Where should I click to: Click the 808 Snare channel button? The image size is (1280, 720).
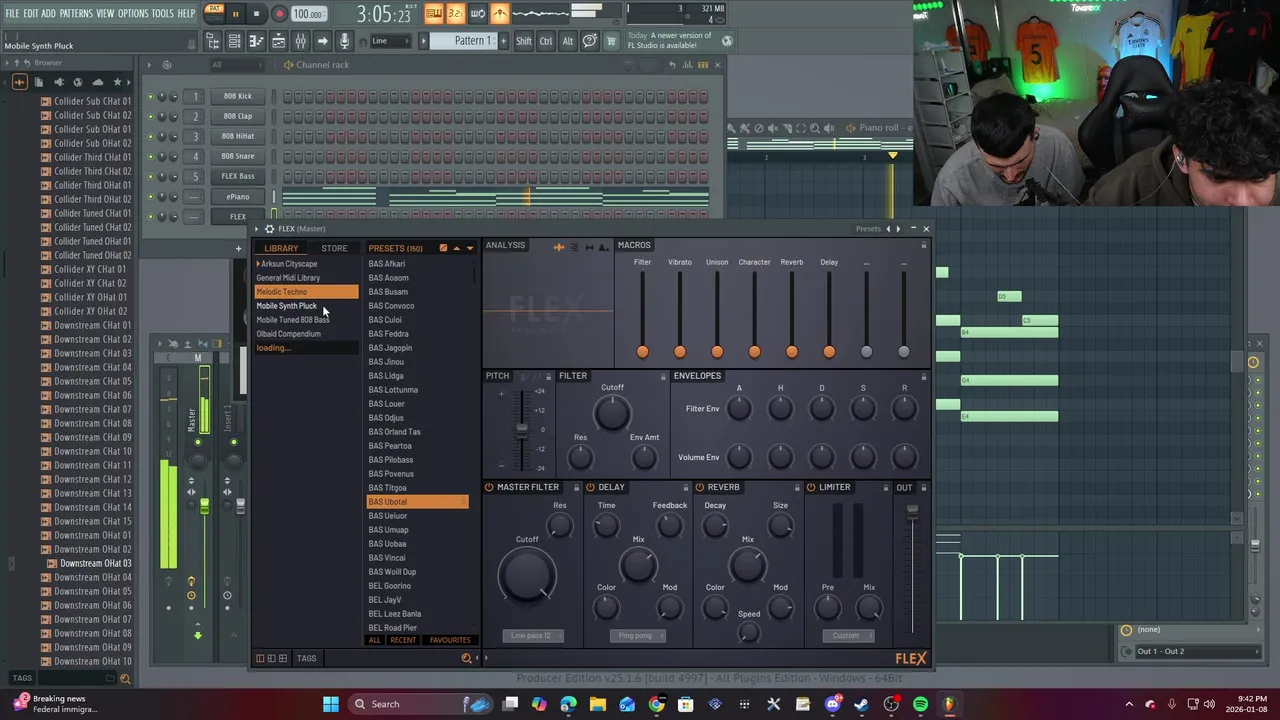pos(238,156)
